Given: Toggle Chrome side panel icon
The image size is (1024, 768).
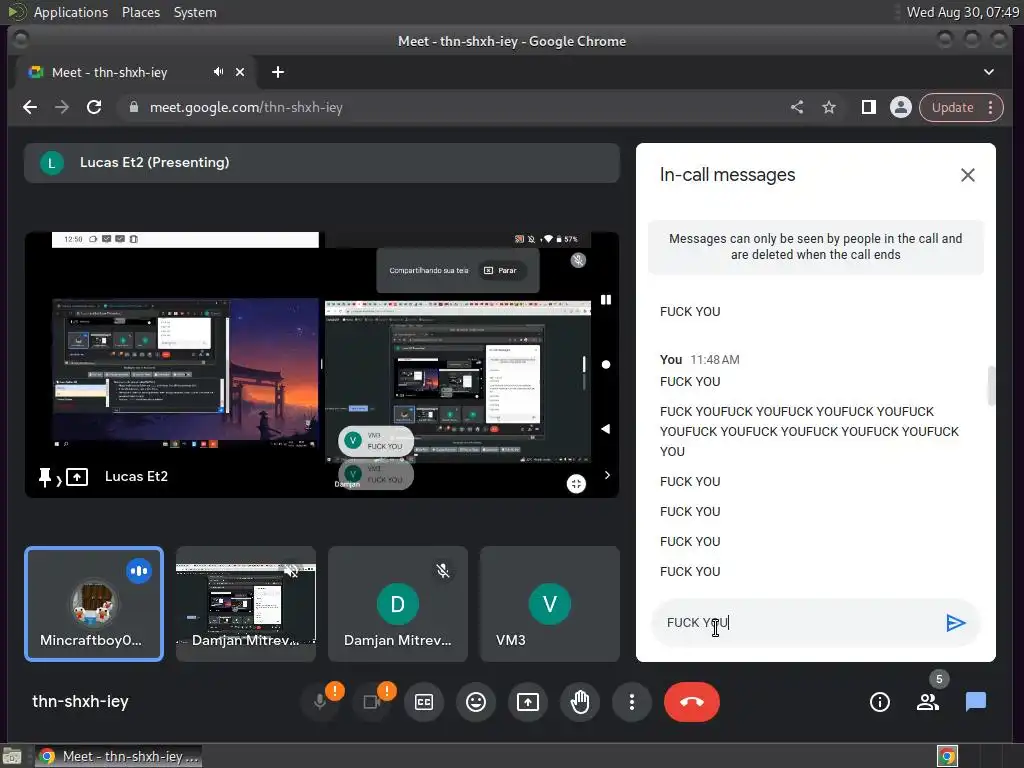Looking at the screenshot, I should 869,107.
